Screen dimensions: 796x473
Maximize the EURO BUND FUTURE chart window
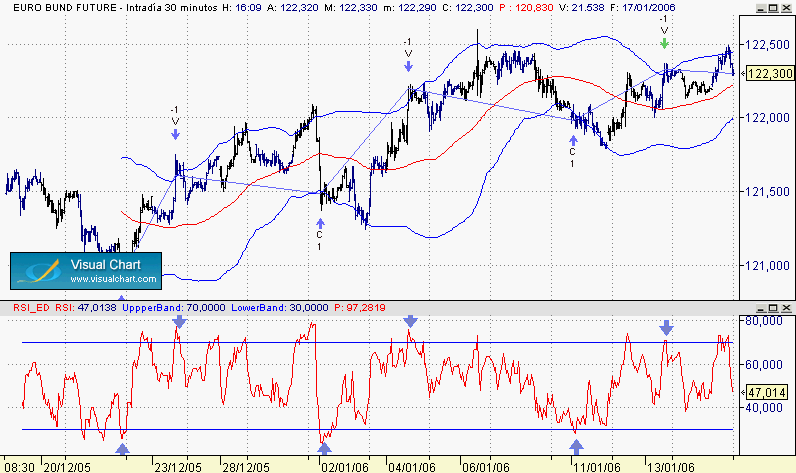point(773,8)
